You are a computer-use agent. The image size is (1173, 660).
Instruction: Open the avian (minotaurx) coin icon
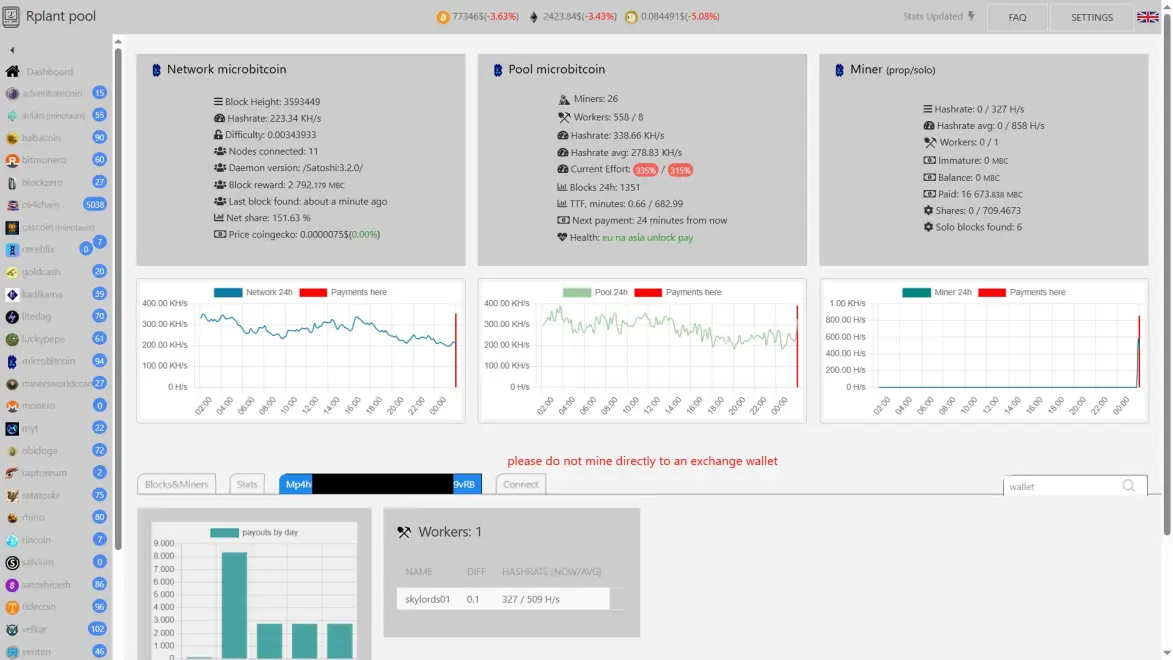12,116
